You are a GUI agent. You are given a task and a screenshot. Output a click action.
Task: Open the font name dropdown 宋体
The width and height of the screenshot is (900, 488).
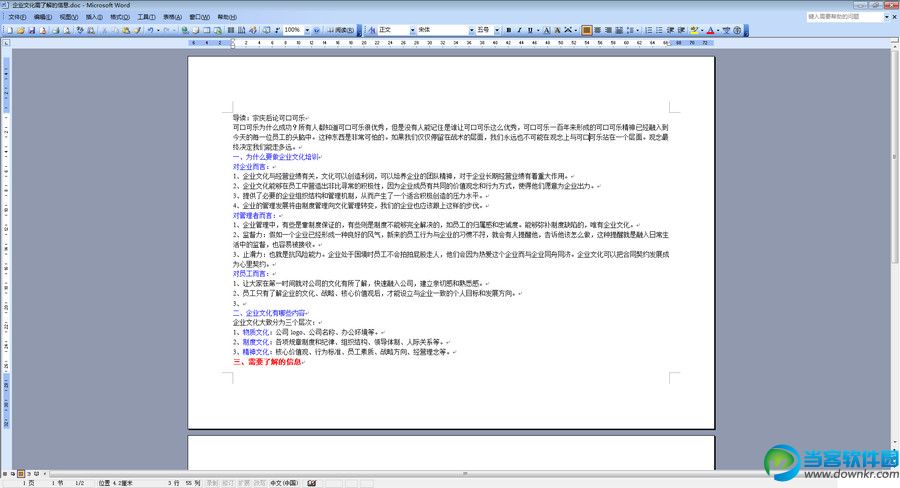472,30
